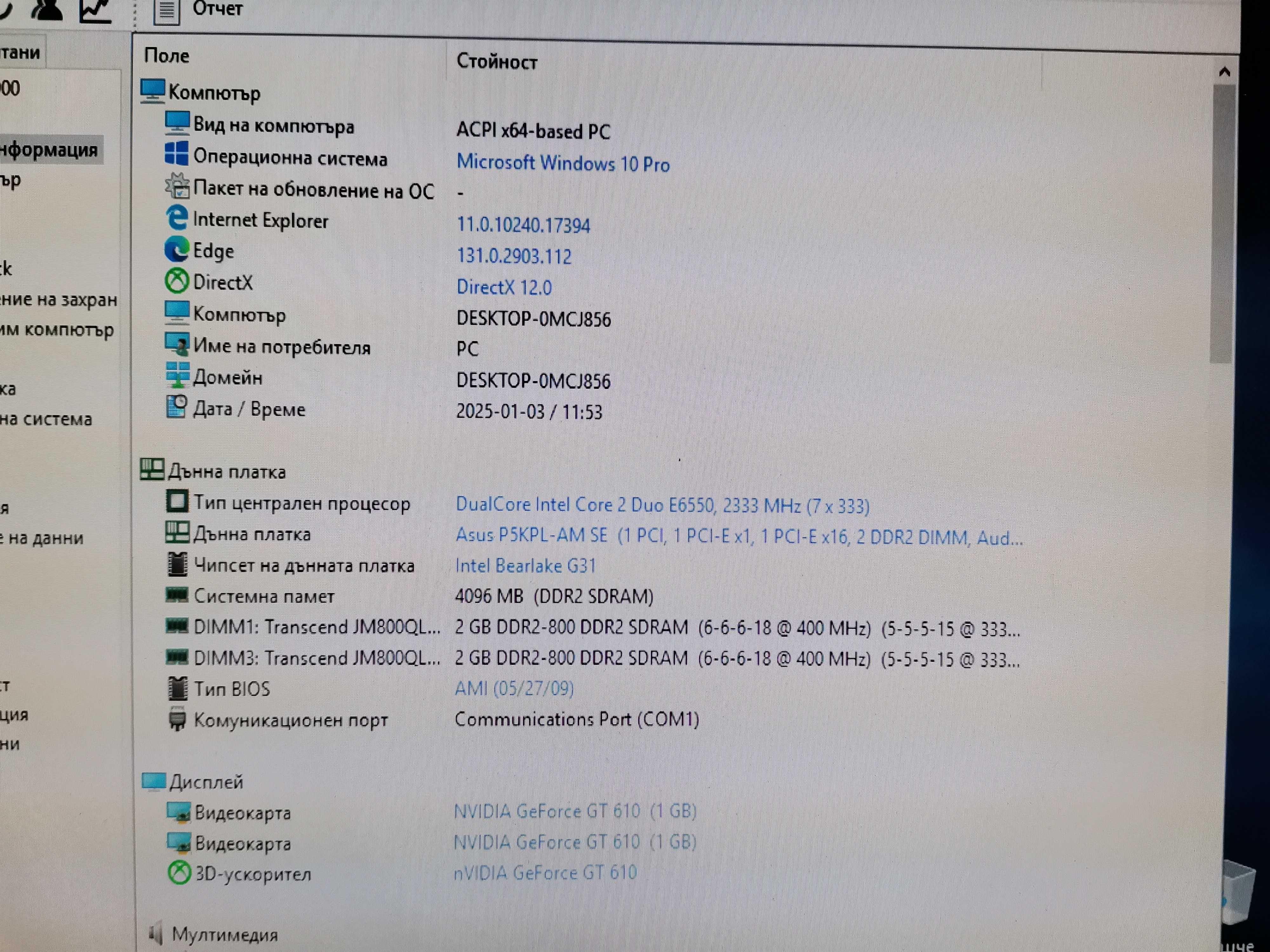Image resolution: width=1270 pixels, height=952 pixels.
Task: Click the Тип BIOS chip icon
Action: coord(177,688)
